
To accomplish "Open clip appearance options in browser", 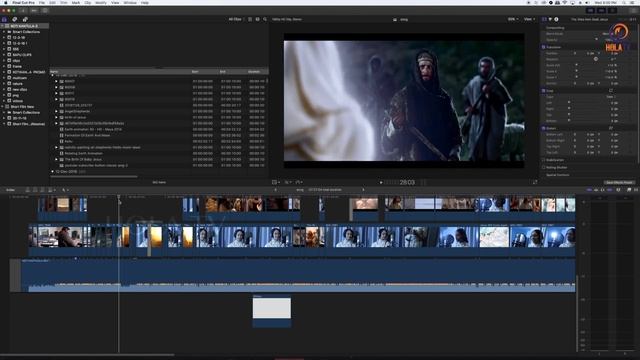I will click(x=258, y=19).
